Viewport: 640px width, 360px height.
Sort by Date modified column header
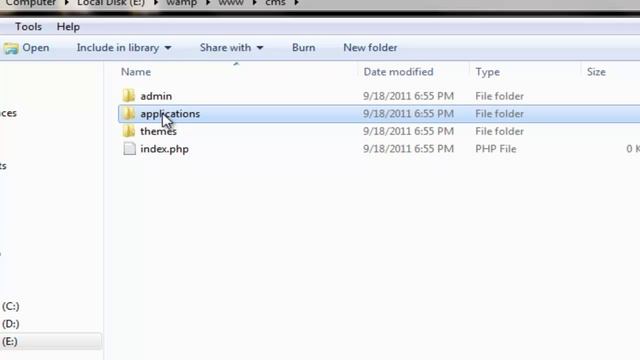tap(398, 72)
